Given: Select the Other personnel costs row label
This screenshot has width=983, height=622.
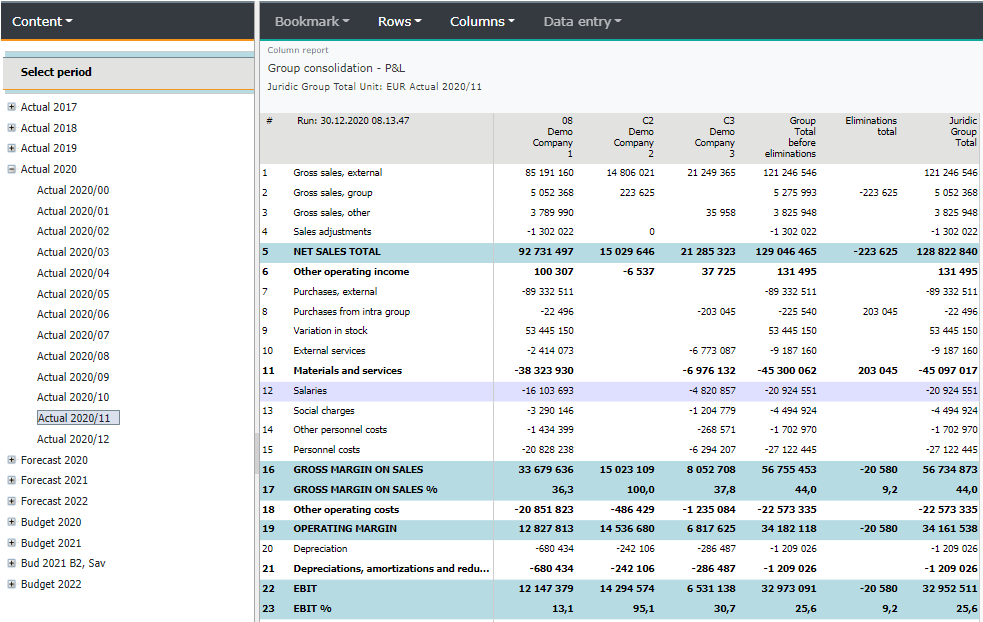Looking at the screenshot, I should [340, 430].
